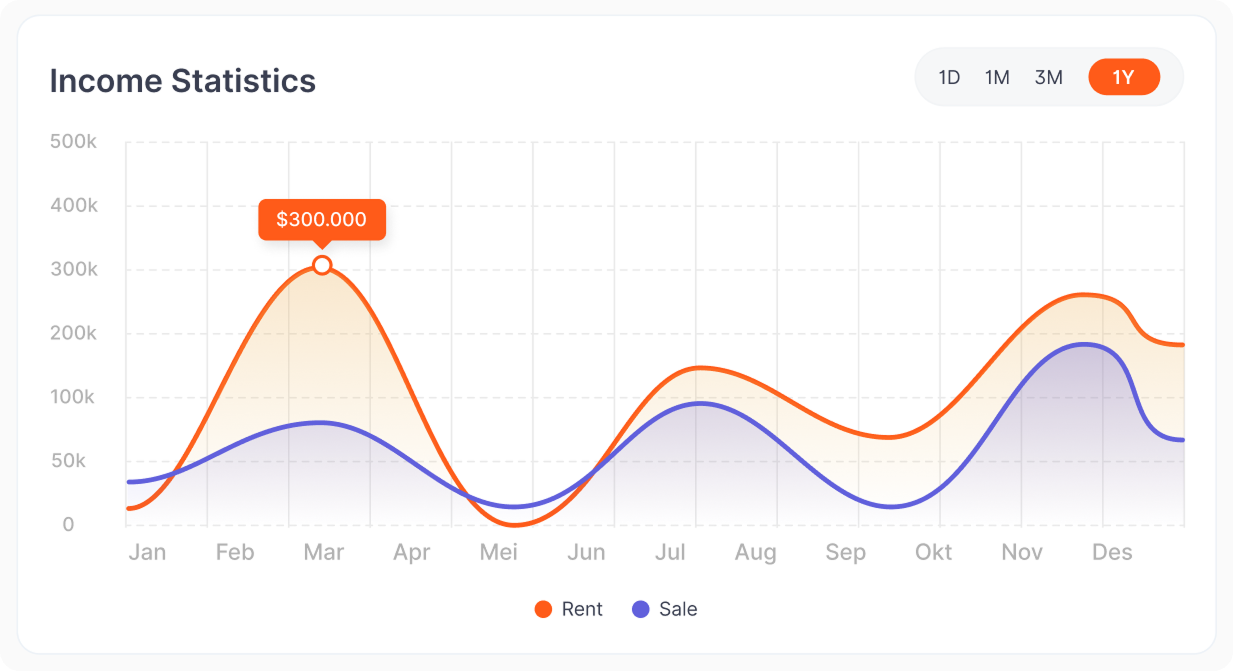
Task: Click the Jun month on the axis
Action: (x=586, y=552)
